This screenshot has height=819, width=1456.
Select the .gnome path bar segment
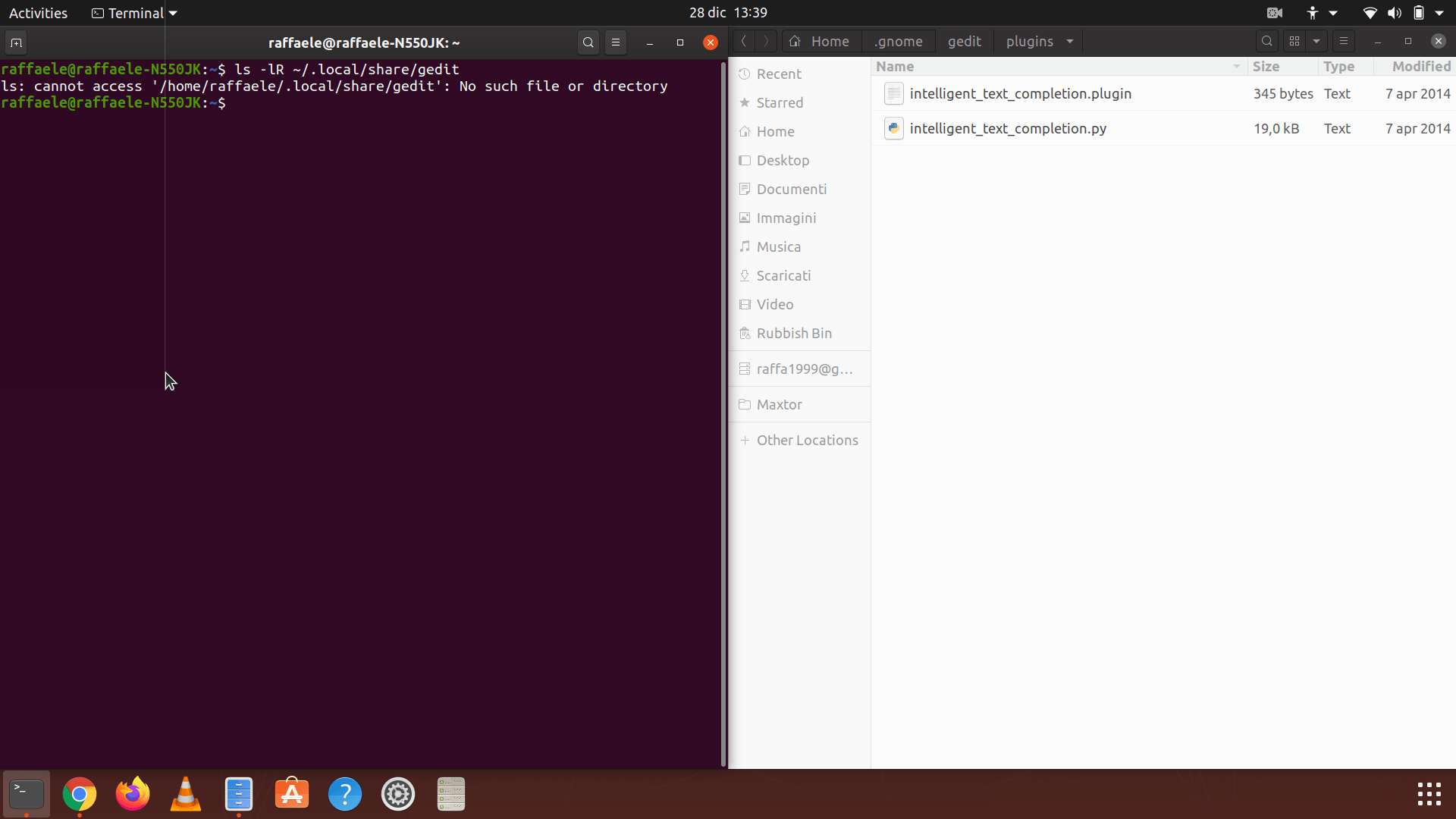(x=898, y=41)
